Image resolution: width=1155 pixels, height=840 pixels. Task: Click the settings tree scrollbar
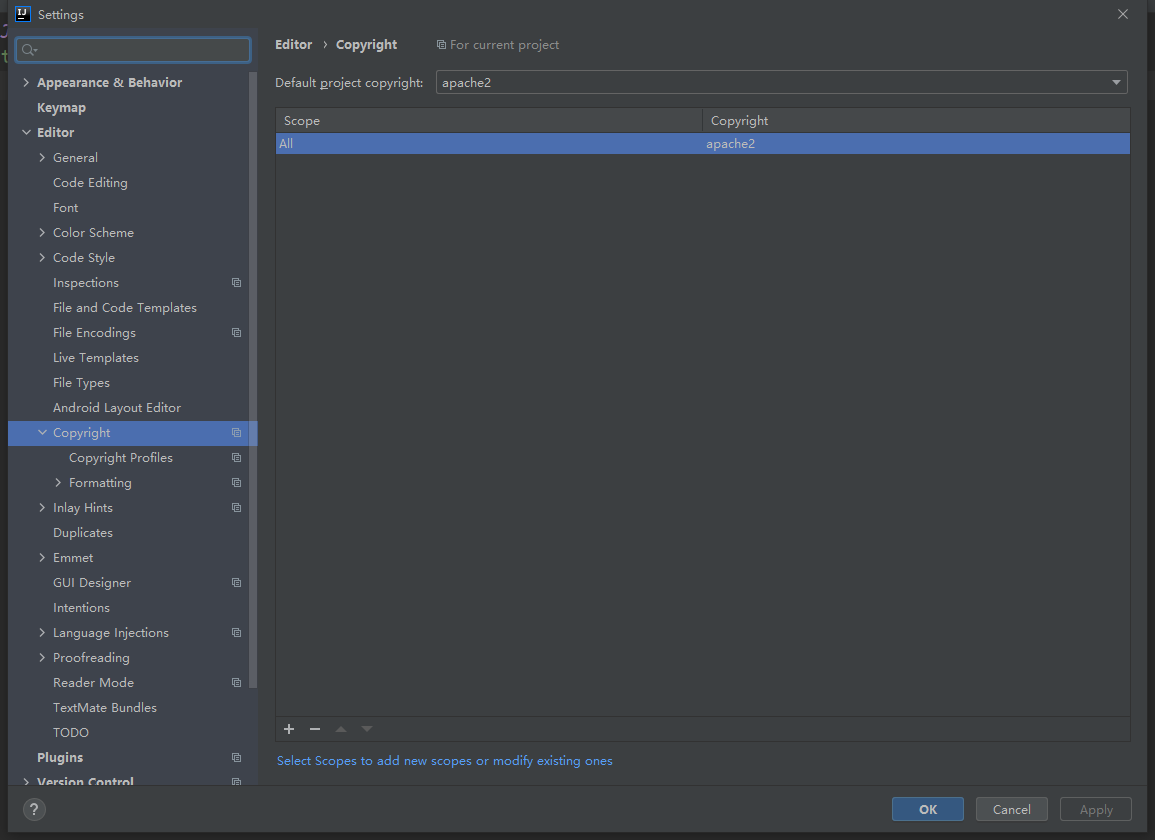pyautogui.click(x=253, y=379)
